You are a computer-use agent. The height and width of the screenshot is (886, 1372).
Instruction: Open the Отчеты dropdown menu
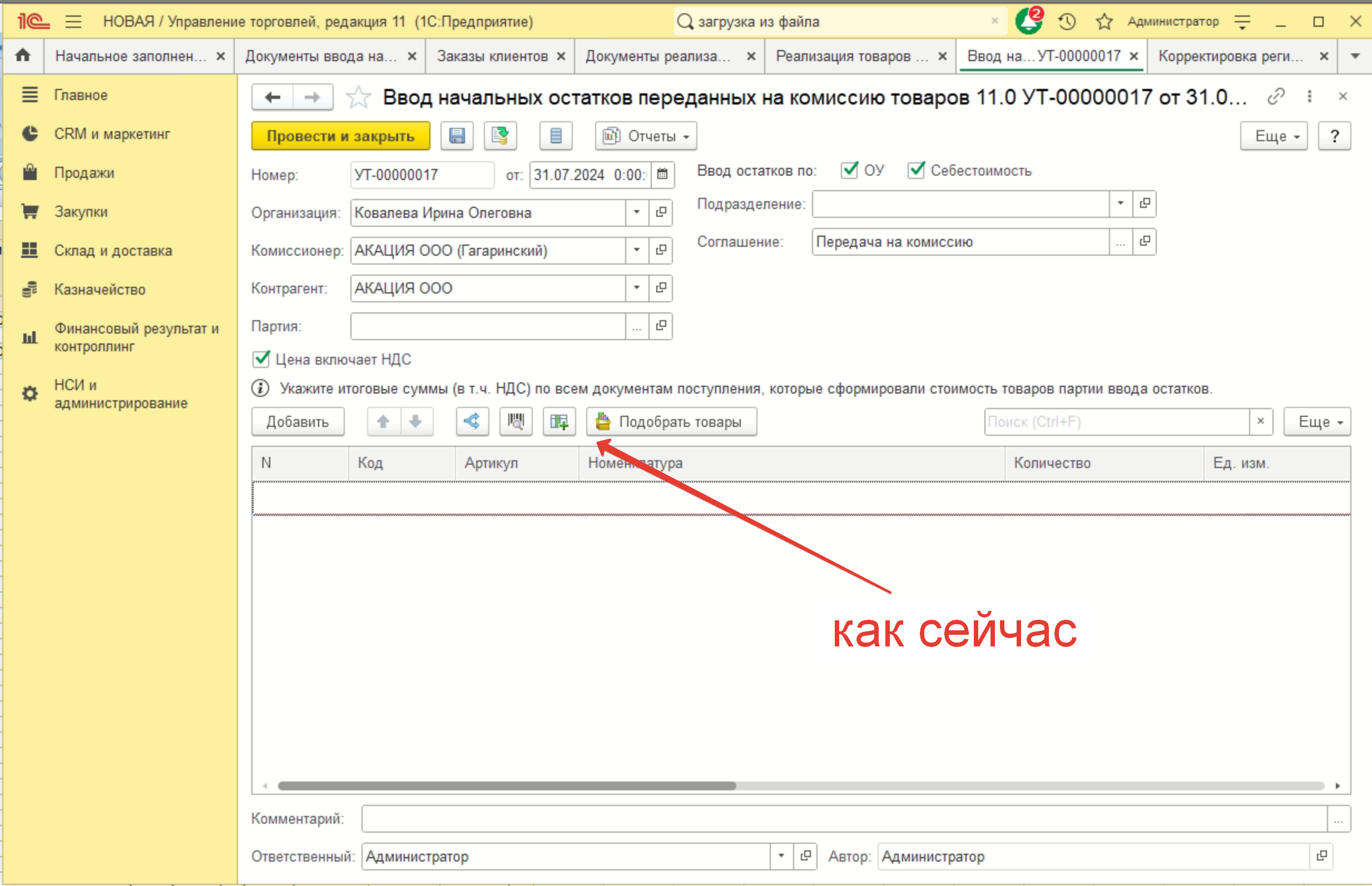[x=646, y=136]
